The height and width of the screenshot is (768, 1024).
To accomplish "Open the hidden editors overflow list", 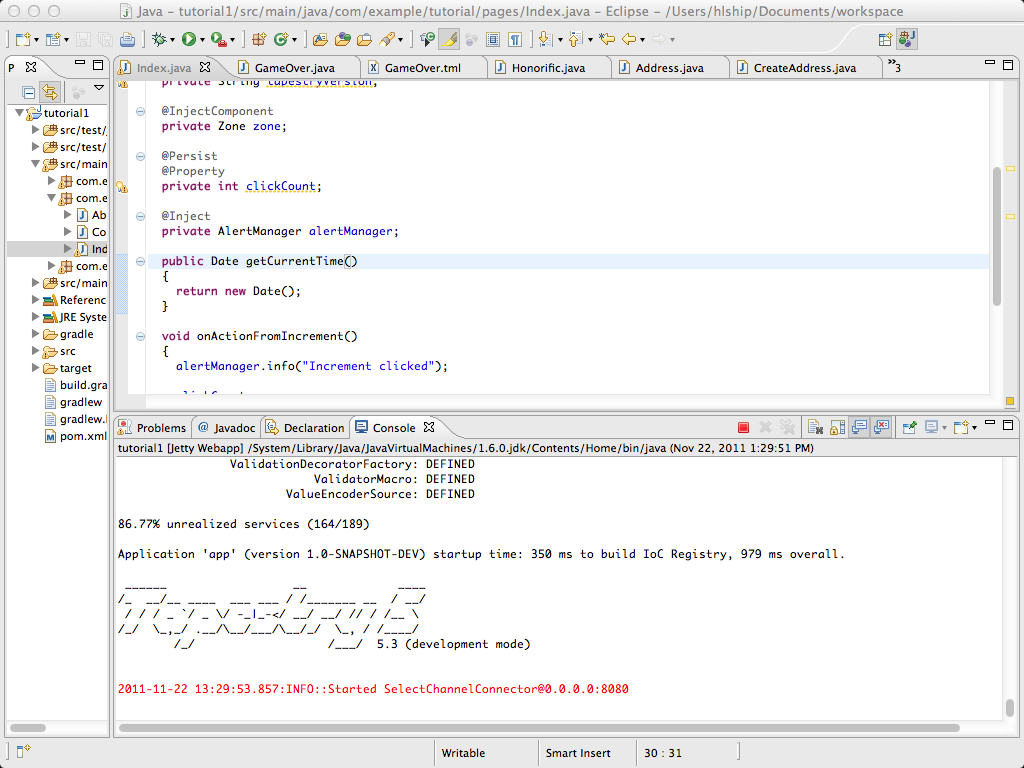I will 894,66.
